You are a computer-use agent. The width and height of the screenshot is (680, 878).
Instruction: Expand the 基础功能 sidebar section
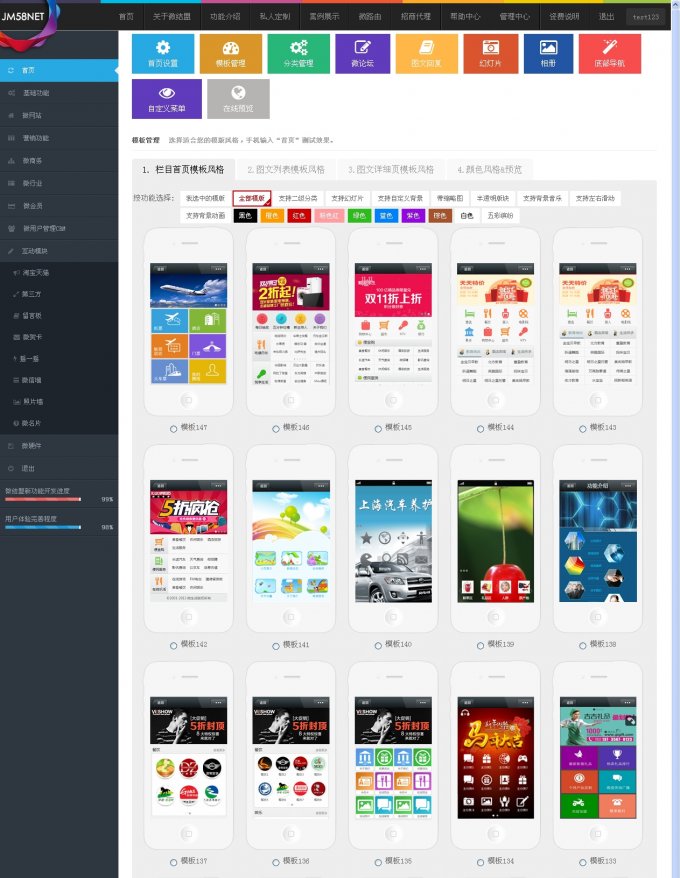[x=59, y=93]
